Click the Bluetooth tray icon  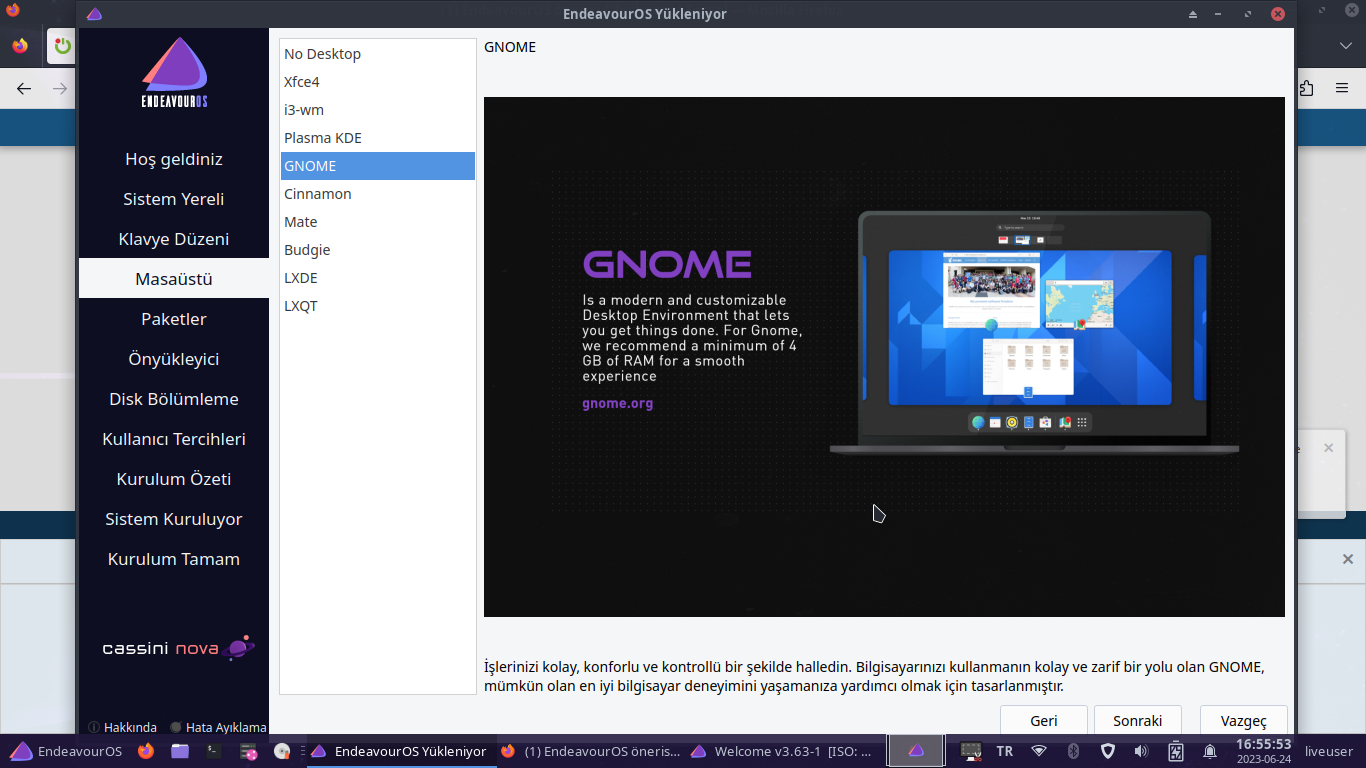coord(1073,751)
